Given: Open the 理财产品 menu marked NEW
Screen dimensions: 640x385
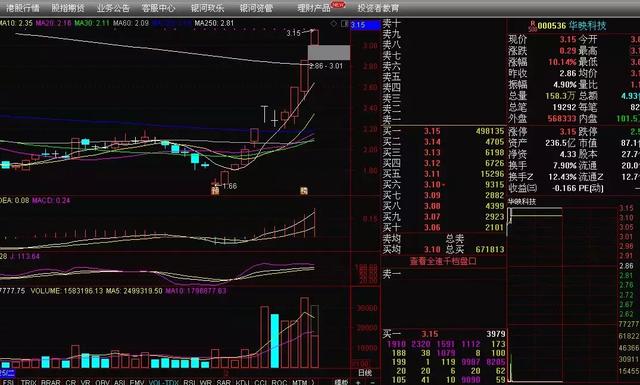Looking at the screenshot, I should (x=314, y=8).
